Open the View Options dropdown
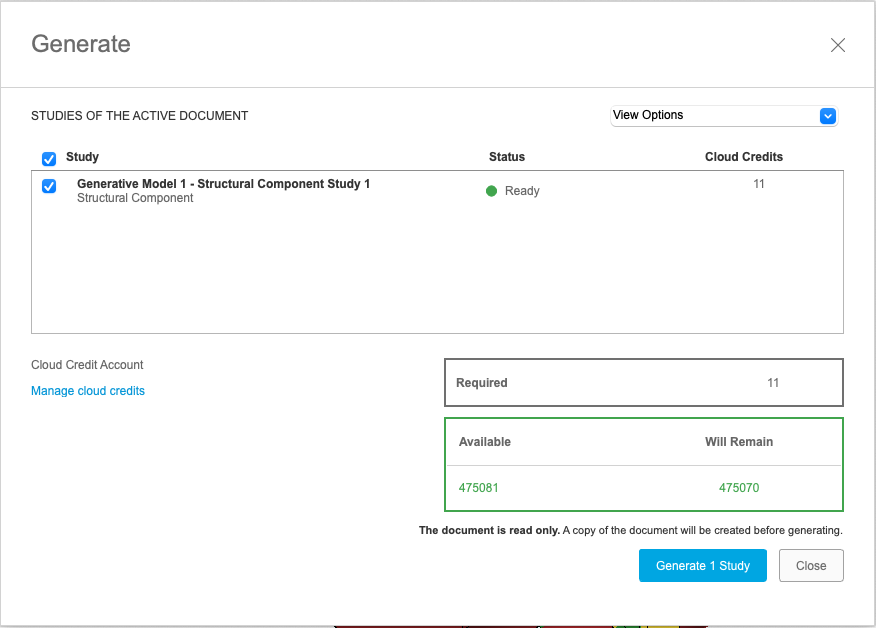 724,116
